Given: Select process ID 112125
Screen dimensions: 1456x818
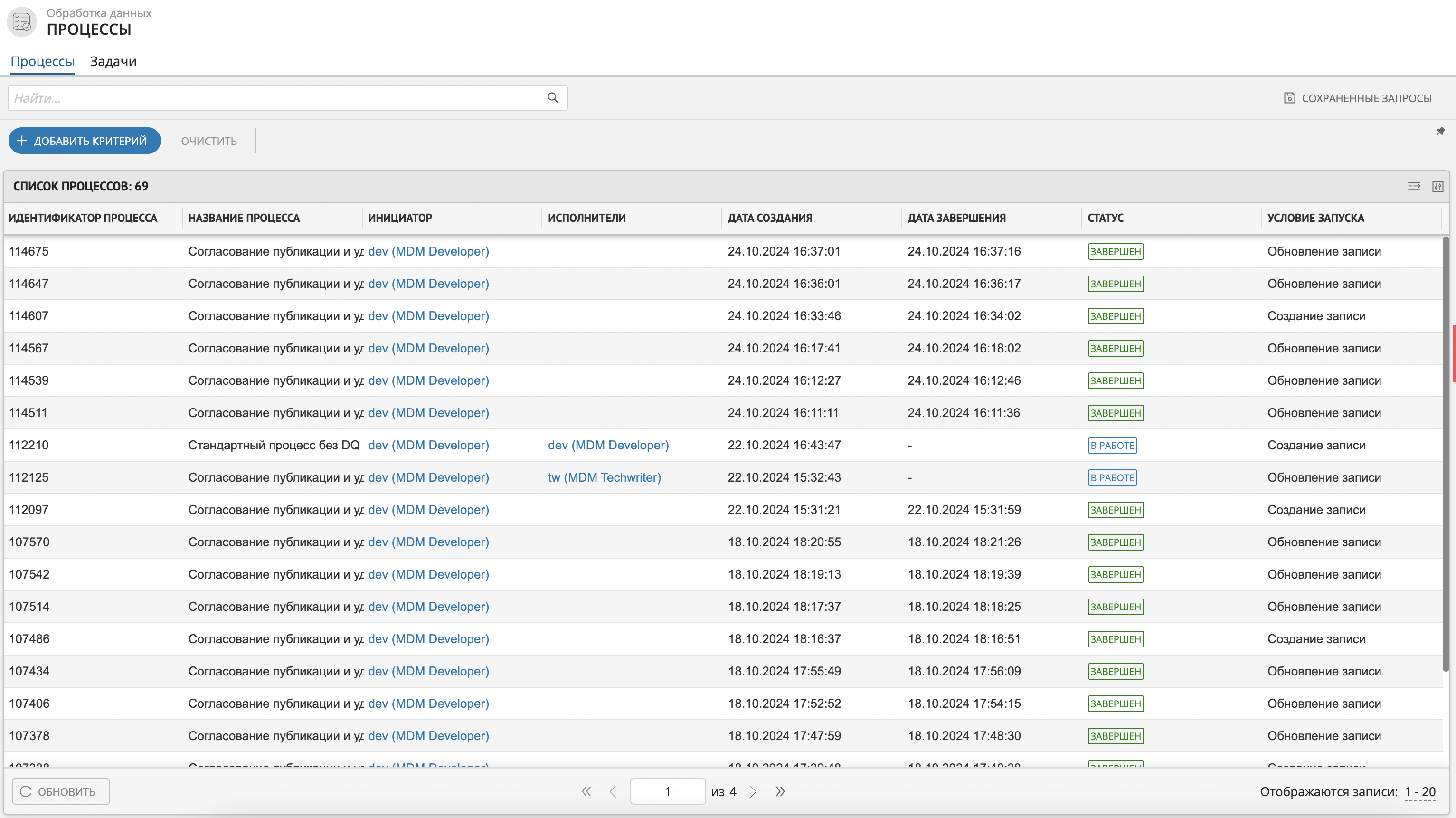Looking at the screenshot, I should (x=29, y=478).
